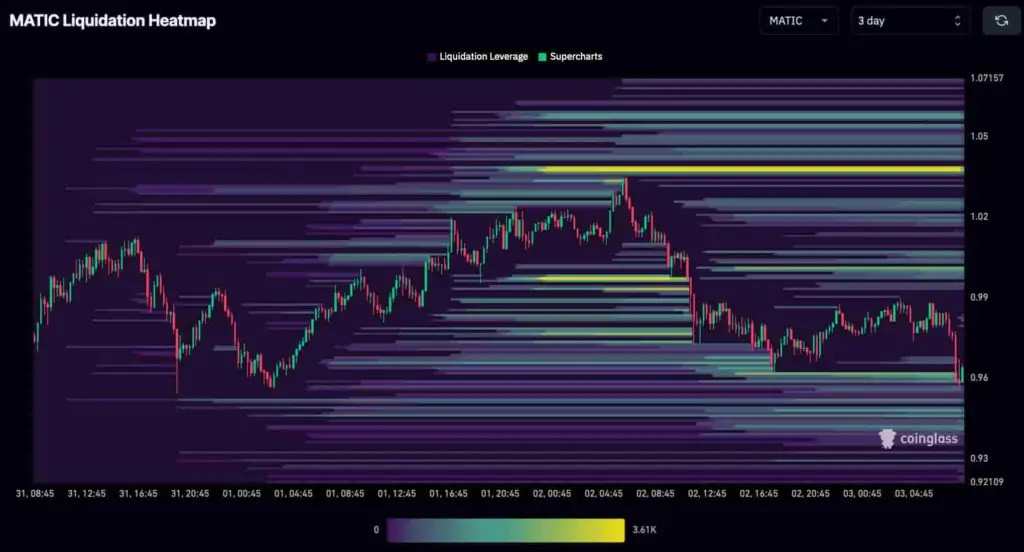The height and width of the screenshot is (552, 1024).
Task: Click the 02, 12:45 time label
Action: (x=707, y=494)
